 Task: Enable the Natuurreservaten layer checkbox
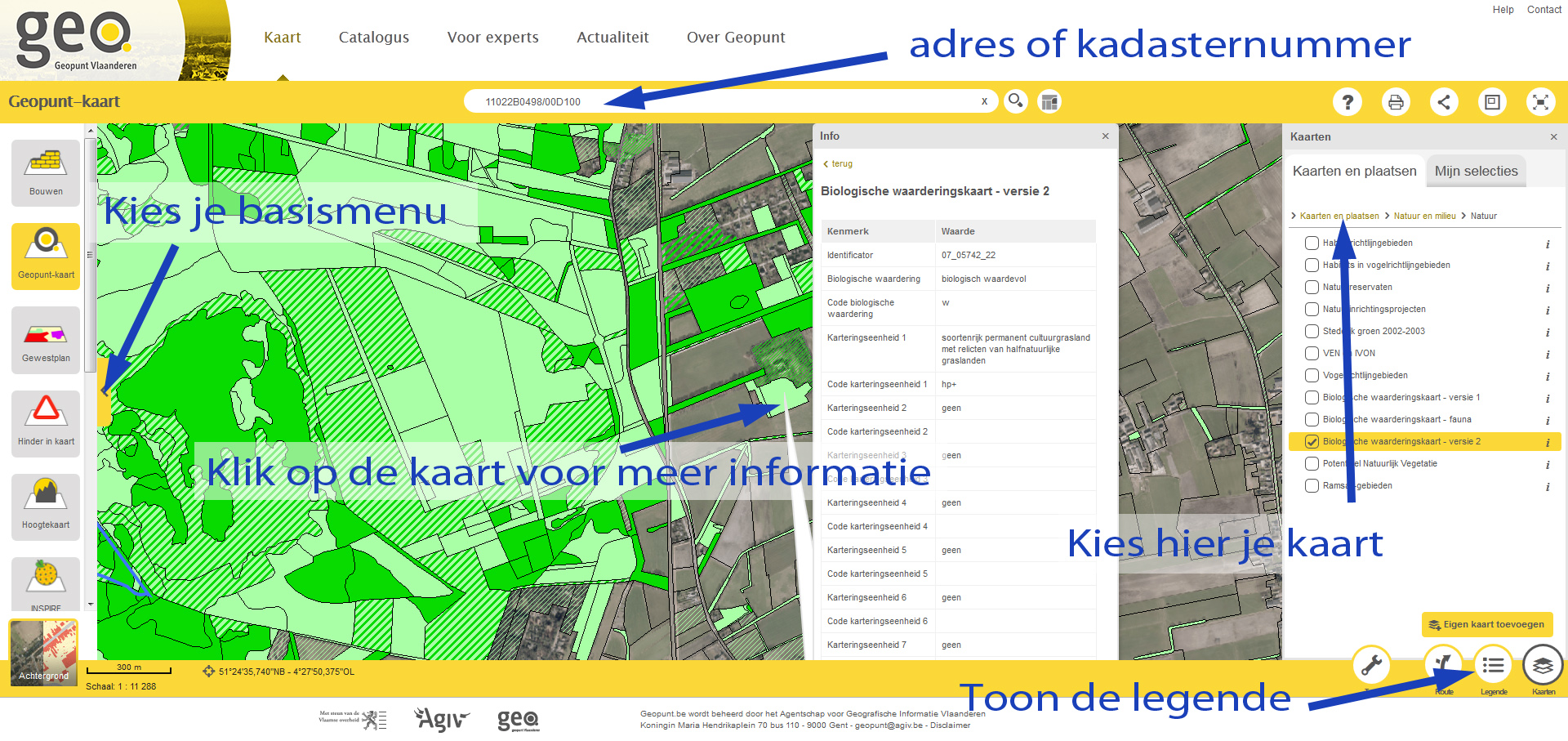click(x=1312, y=287)
